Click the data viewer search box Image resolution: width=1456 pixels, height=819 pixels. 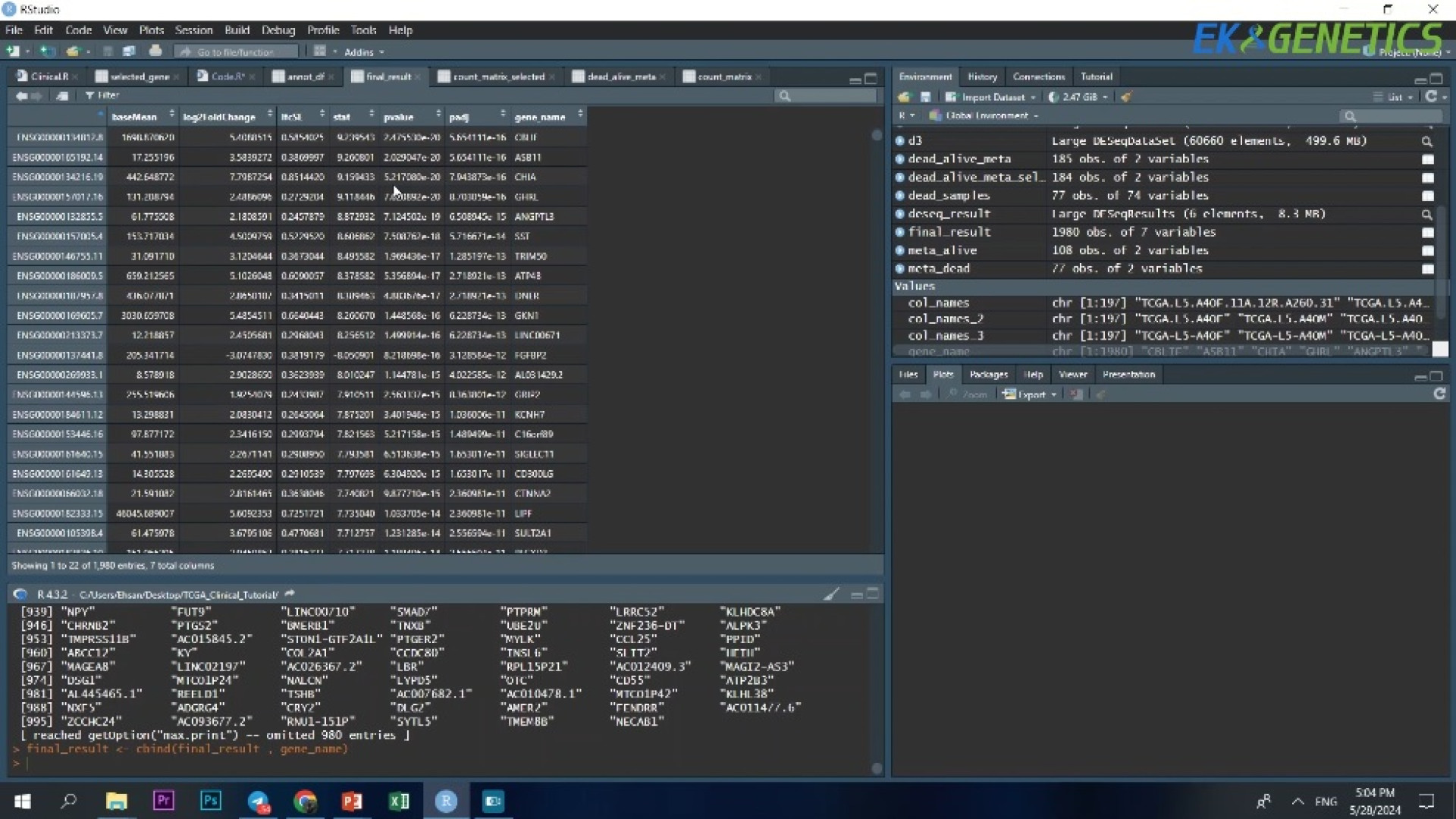point(827,96)
